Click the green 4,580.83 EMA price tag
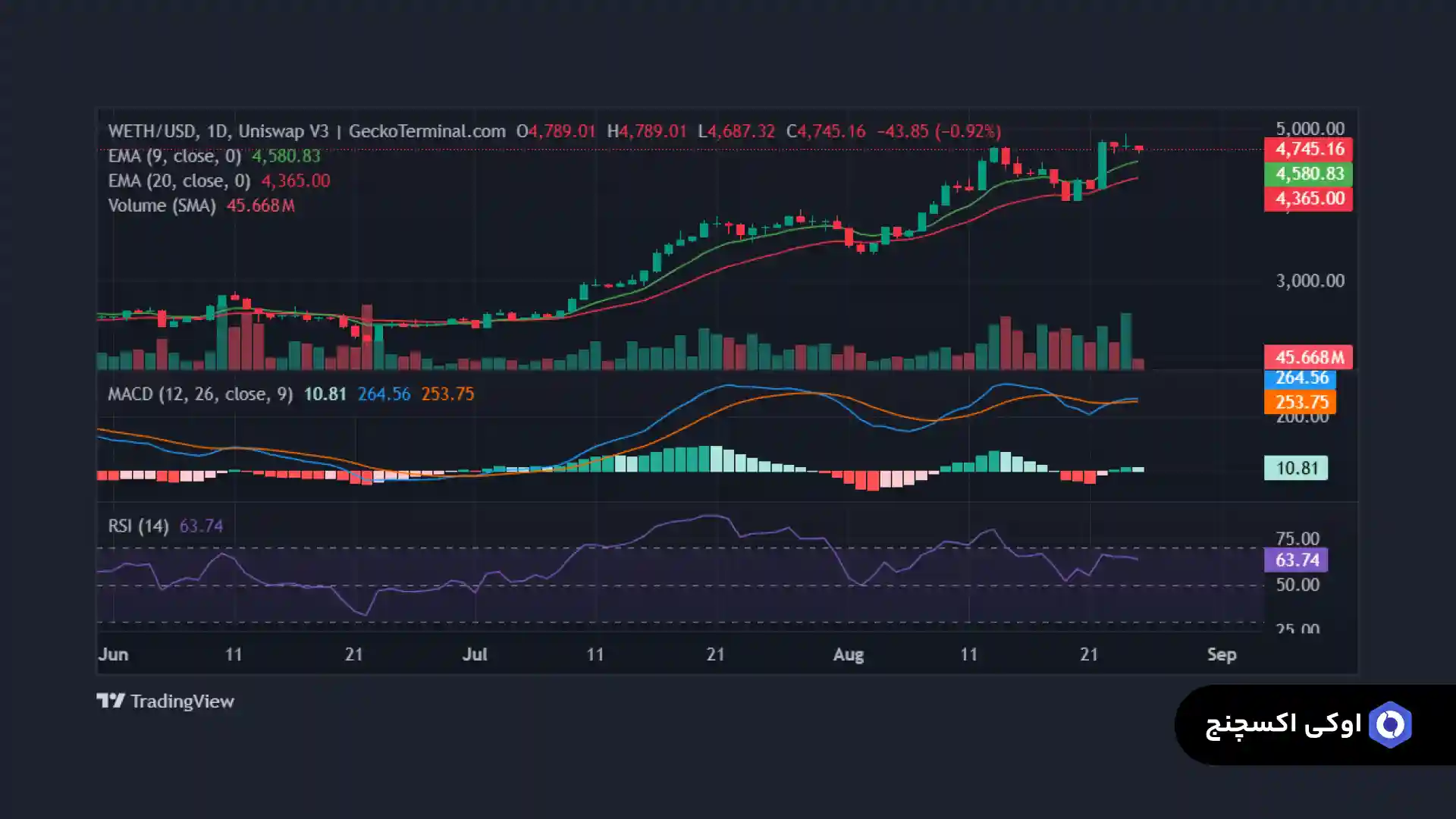Screen dimensions: 1456x819 coord(1308,174)
